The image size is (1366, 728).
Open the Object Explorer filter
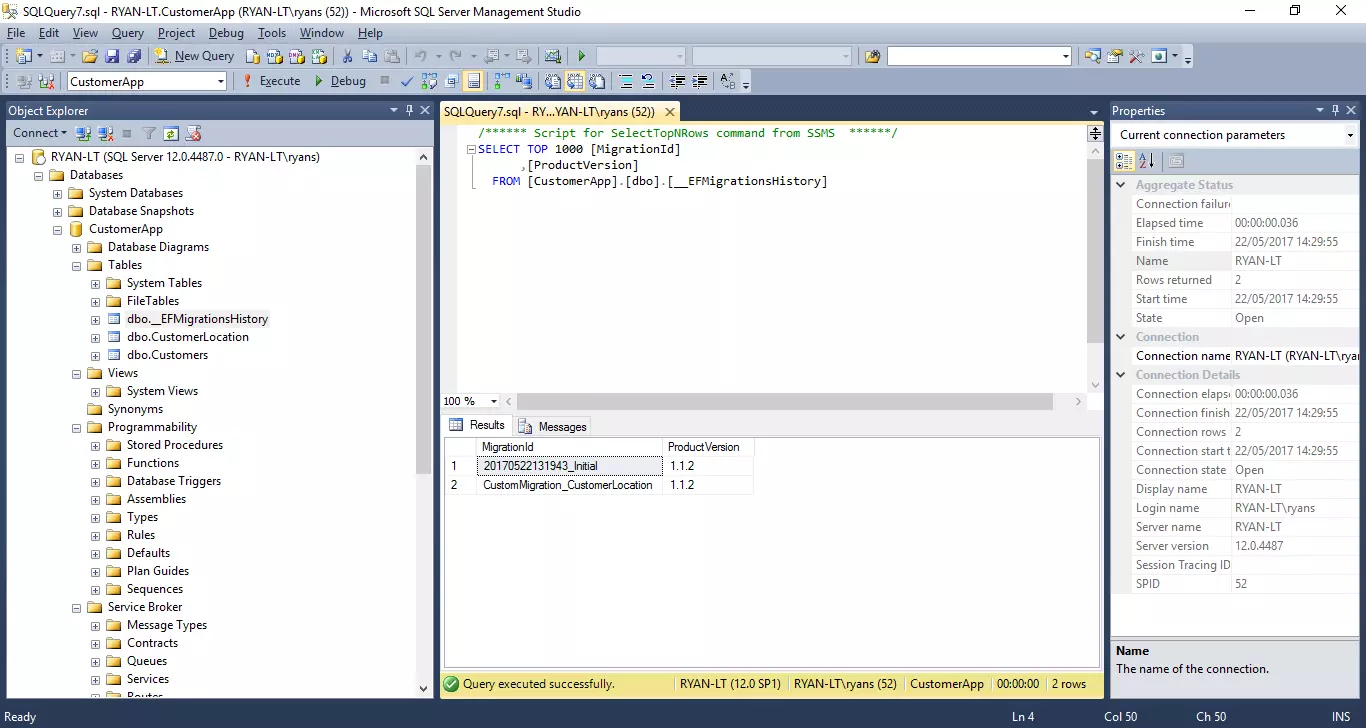point(149,133)
